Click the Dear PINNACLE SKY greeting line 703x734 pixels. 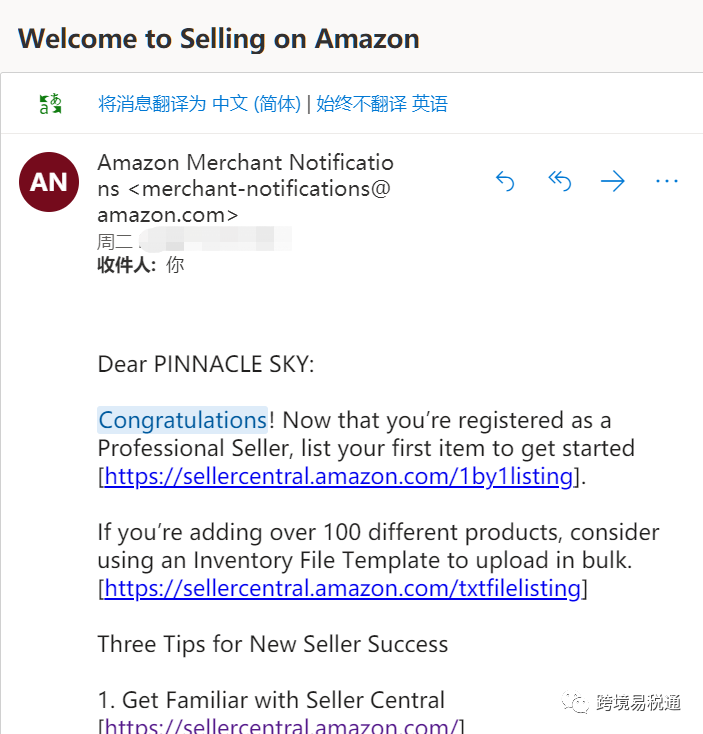coord(205,364)
